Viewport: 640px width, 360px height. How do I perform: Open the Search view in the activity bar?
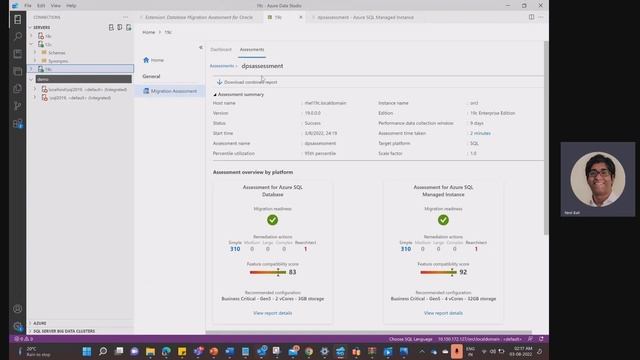pyautogui.click(x=18, y=37)
